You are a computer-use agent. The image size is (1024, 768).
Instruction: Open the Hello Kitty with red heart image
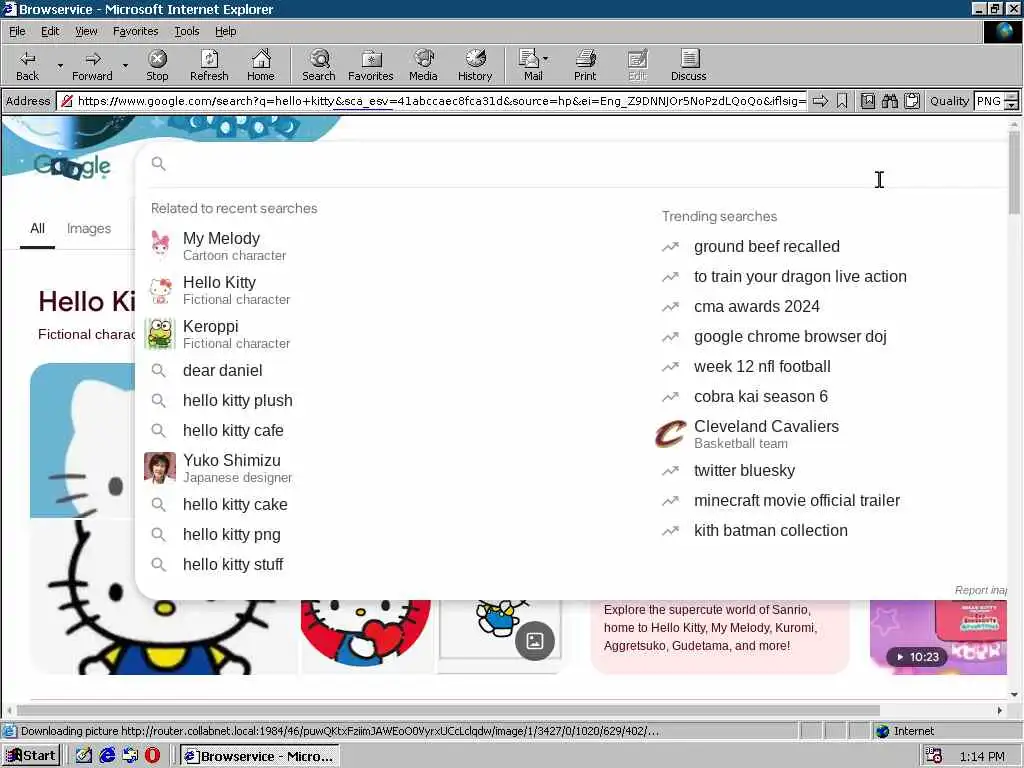[x=366, y=636]
